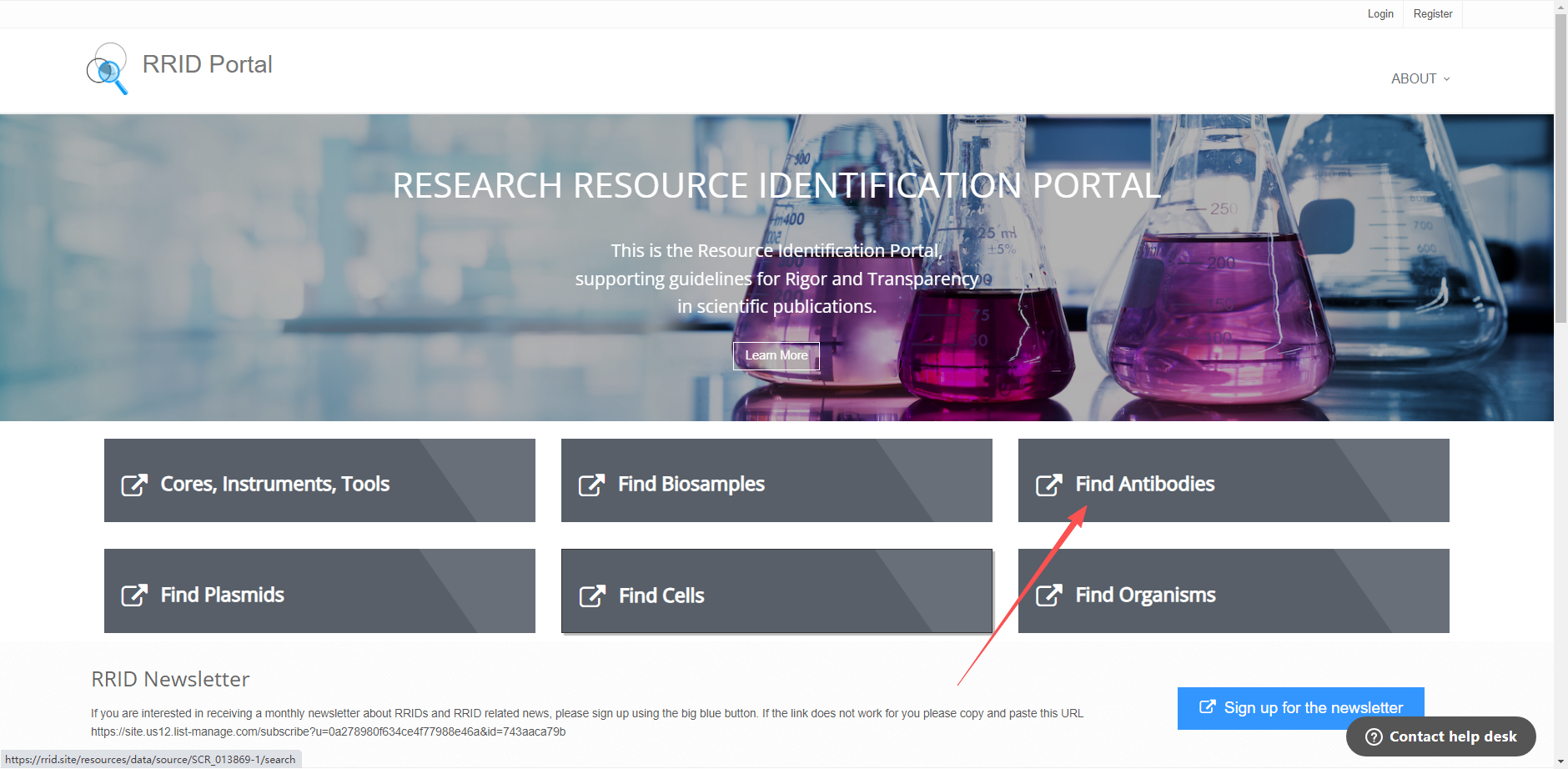The width and height of the screenshot is (1568, 769).
Task: Click external-link icon beside Find Cells
Action: 592,596
